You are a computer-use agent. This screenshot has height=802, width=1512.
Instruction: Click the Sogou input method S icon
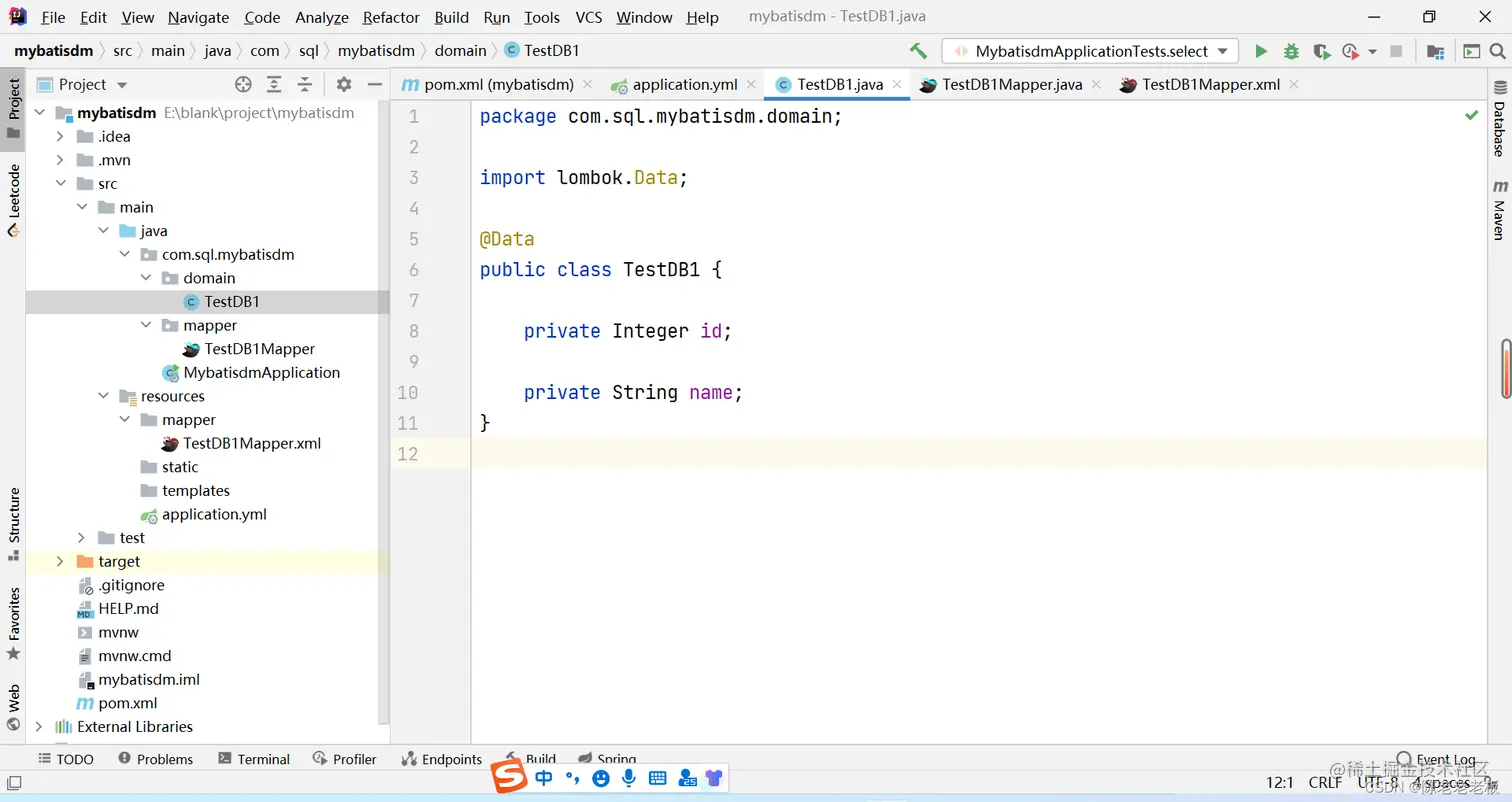(x=510, y=777)
